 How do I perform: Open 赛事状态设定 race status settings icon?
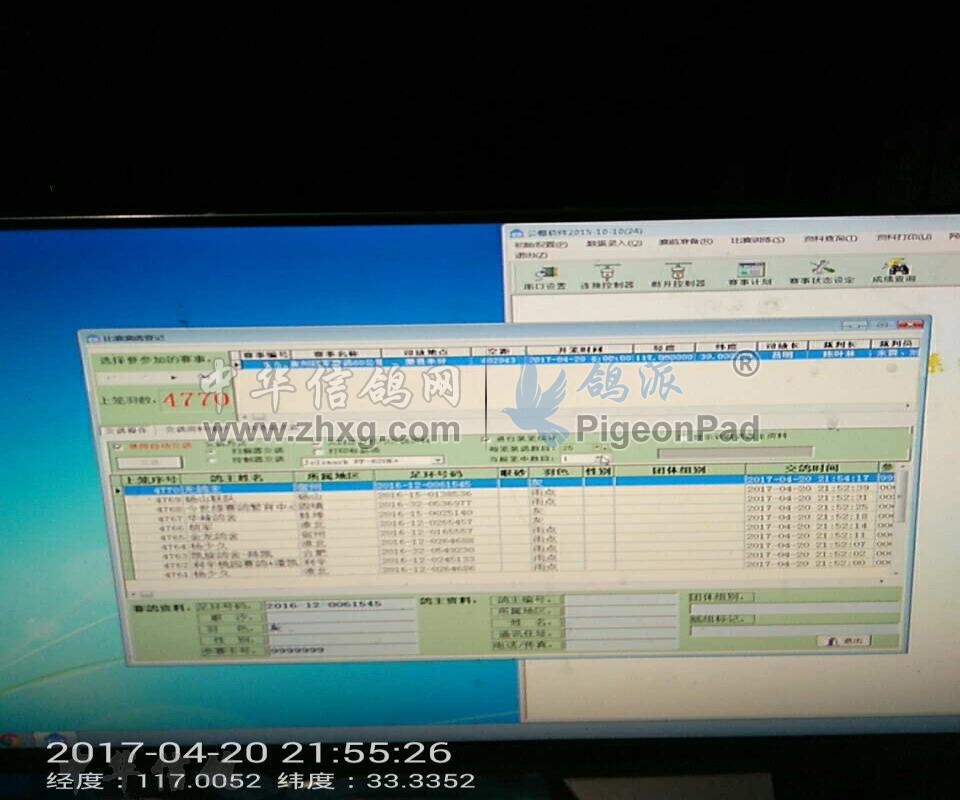tap(820, 273)
